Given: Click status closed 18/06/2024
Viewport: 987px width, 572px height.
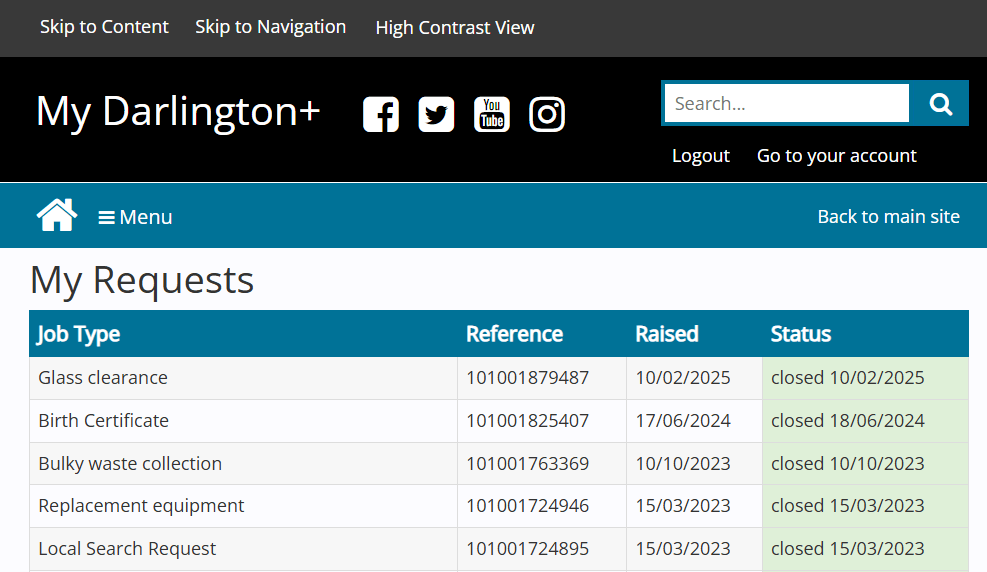Looking at the screenshot, I should tap(848, 420).
